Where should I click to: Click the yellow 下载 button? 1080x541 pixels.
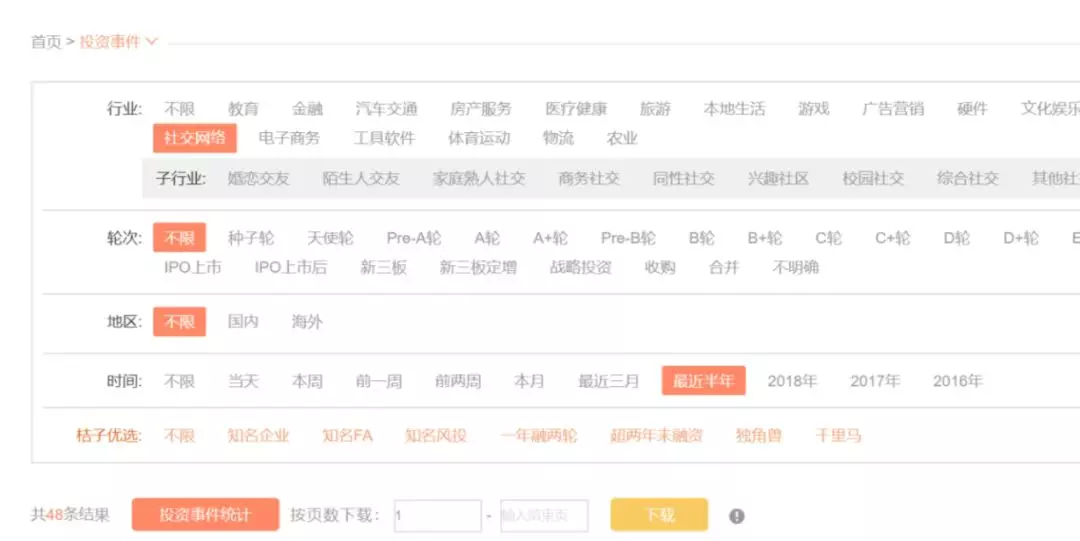pos(659,515)
